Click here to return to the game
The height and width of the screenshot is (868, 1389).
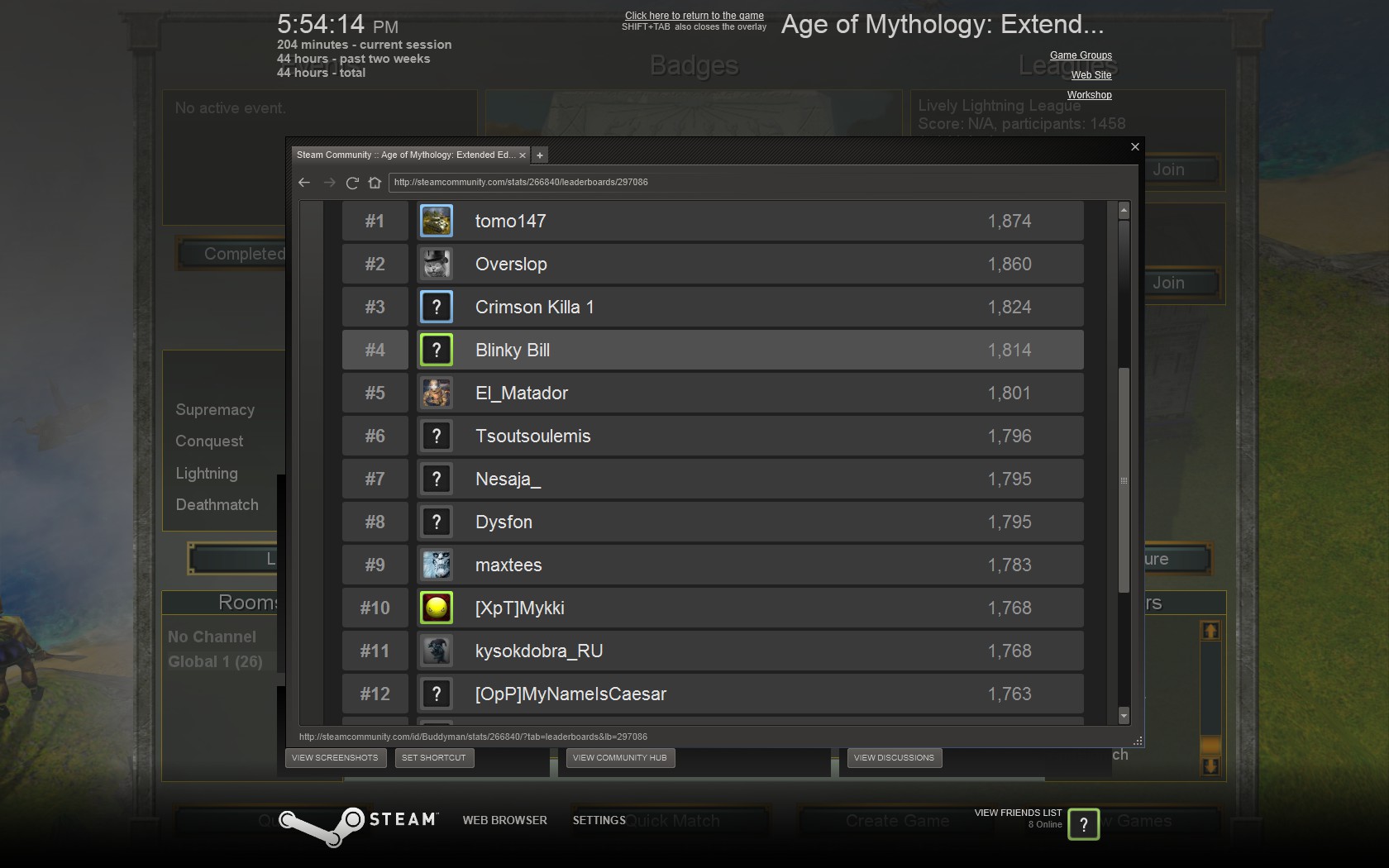coord(694,16)
